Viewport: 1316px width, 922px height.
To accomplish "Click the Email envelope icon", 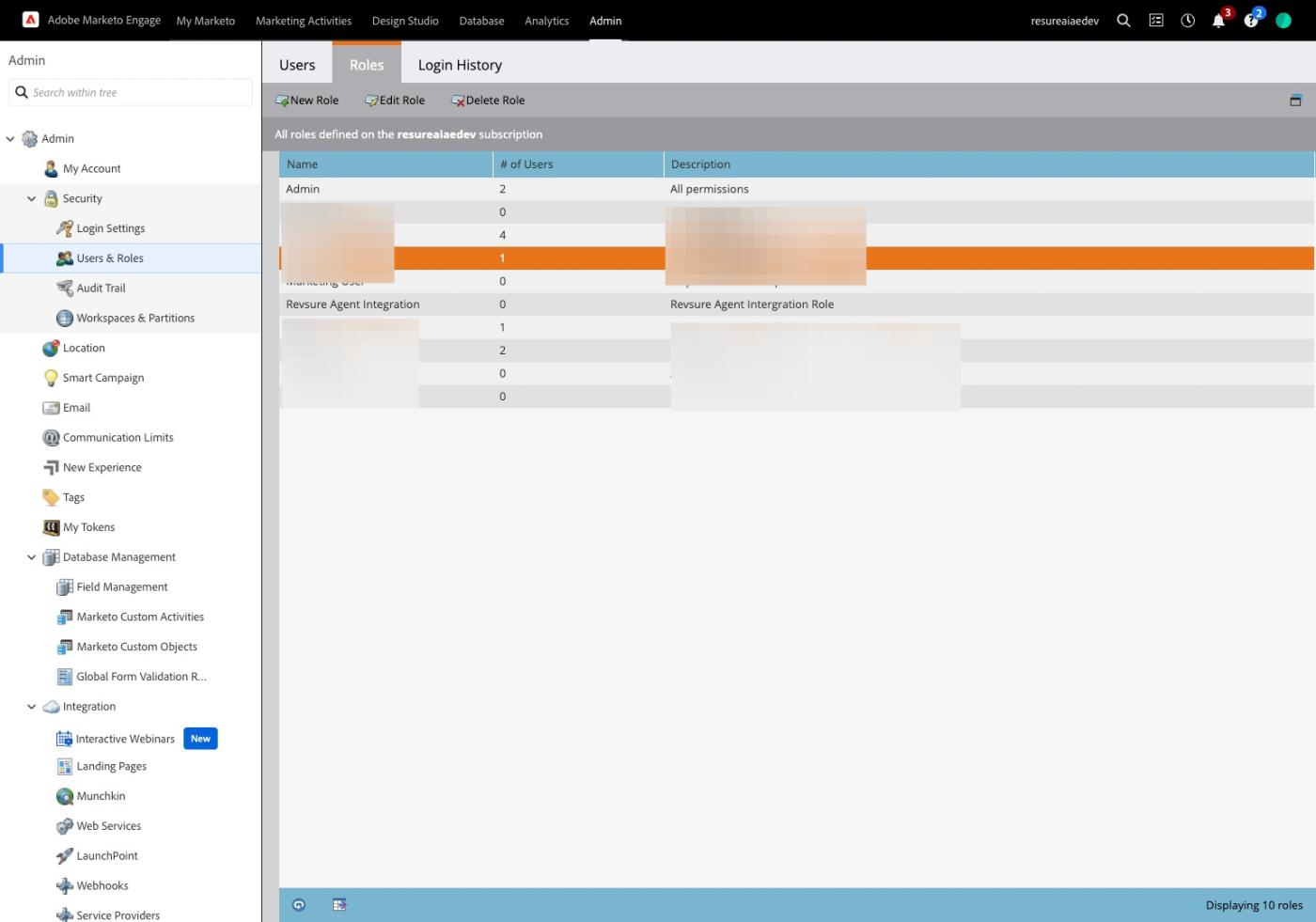I will [51, 408].
